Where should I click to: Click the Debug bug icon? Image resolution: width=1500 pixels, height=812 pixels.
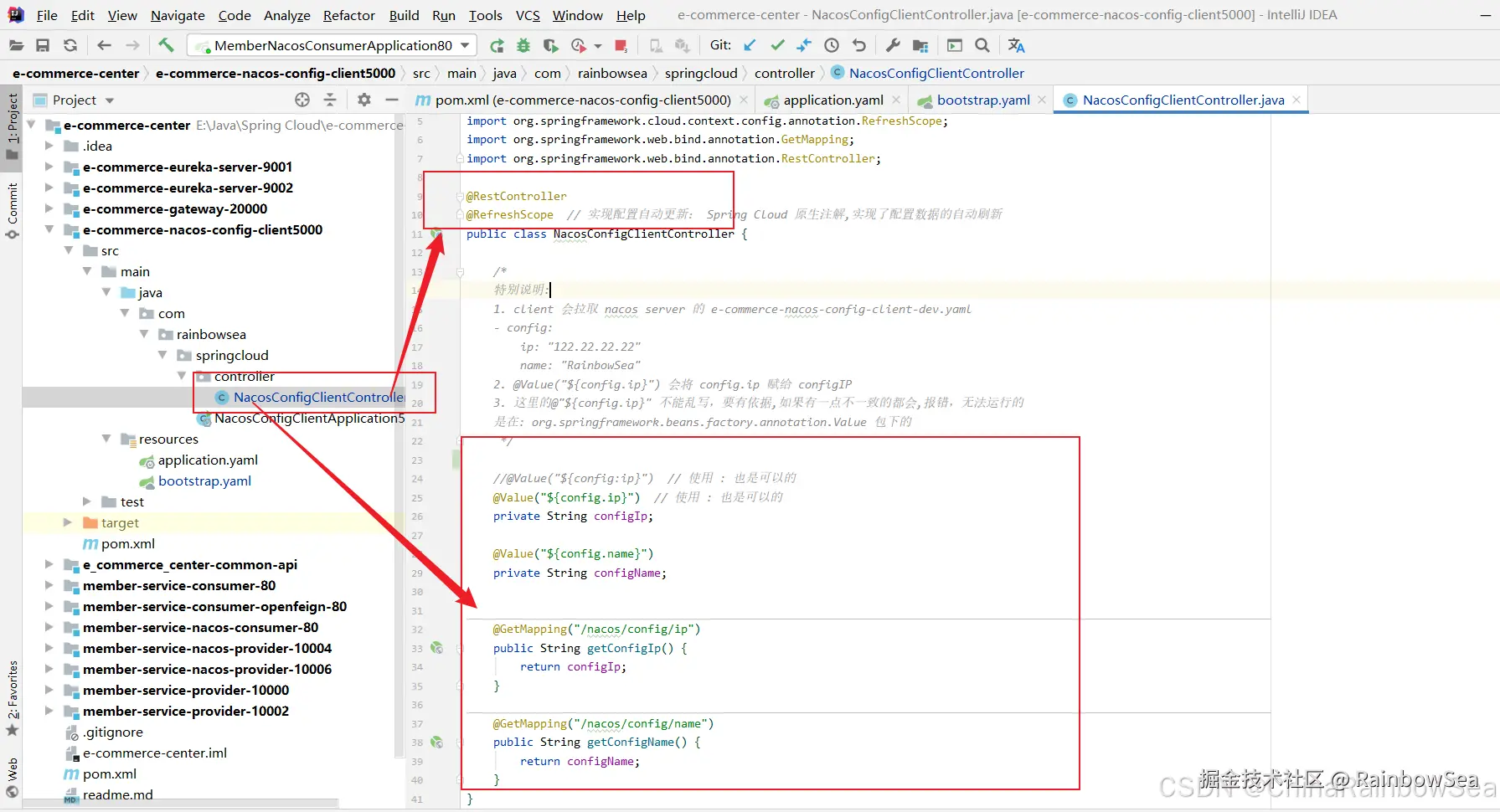tap(523, 45)
